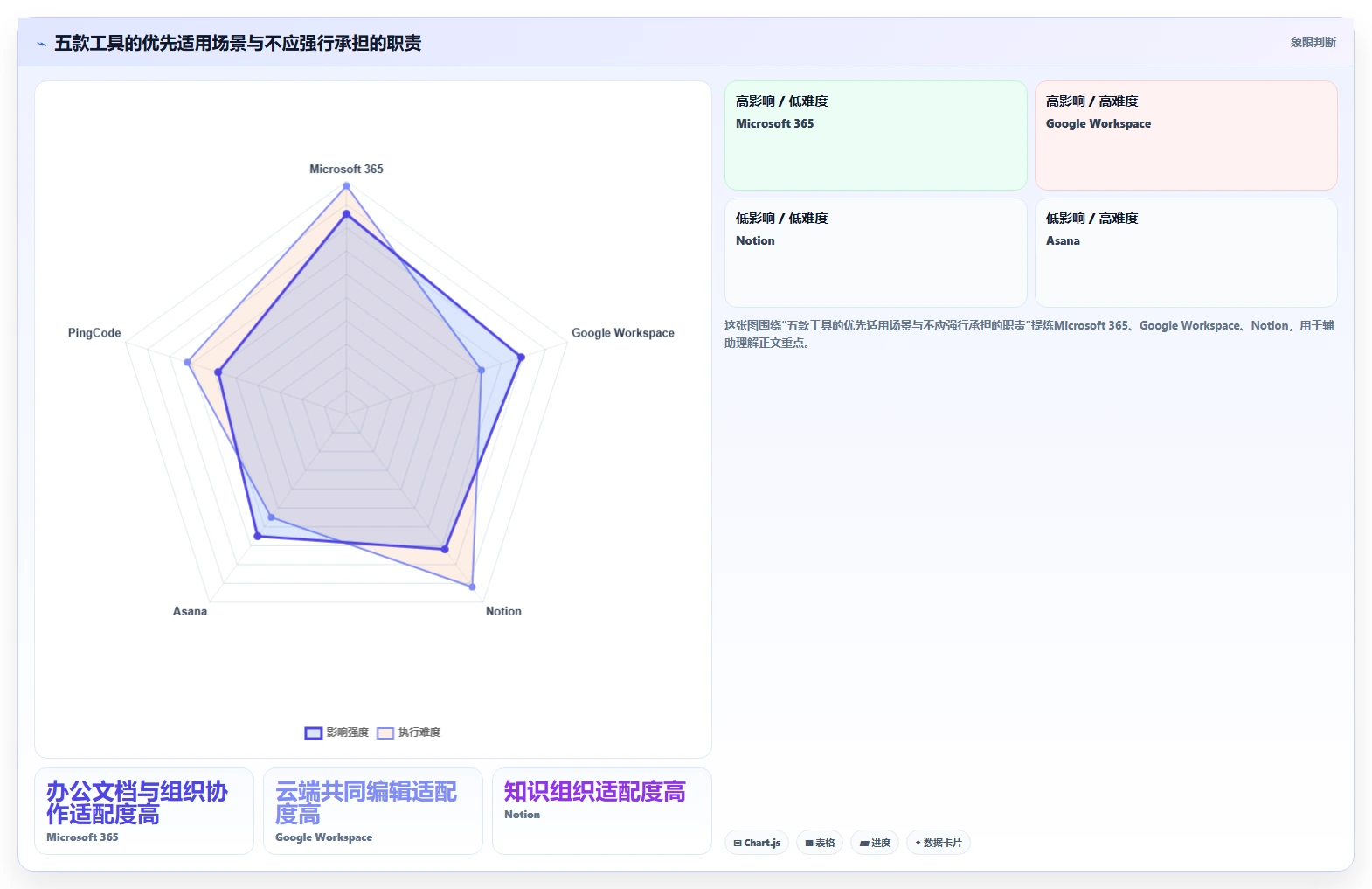Select the 执行难度 data point on Asana axis
This screenshot has height=889, width=1372.
click(x=271, y=517)
